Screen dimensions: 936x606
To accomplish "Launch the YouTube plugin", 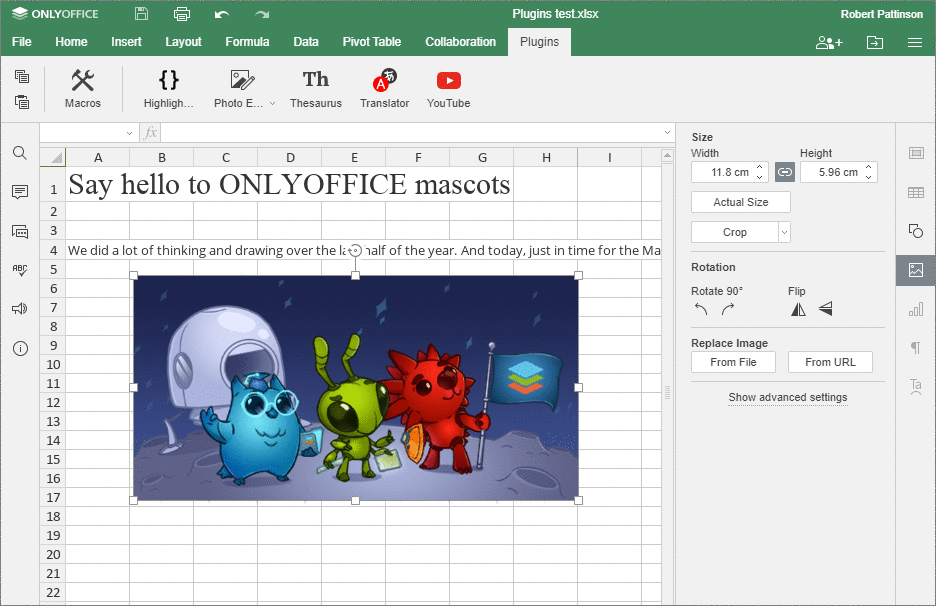I will (x=448, y=88).
